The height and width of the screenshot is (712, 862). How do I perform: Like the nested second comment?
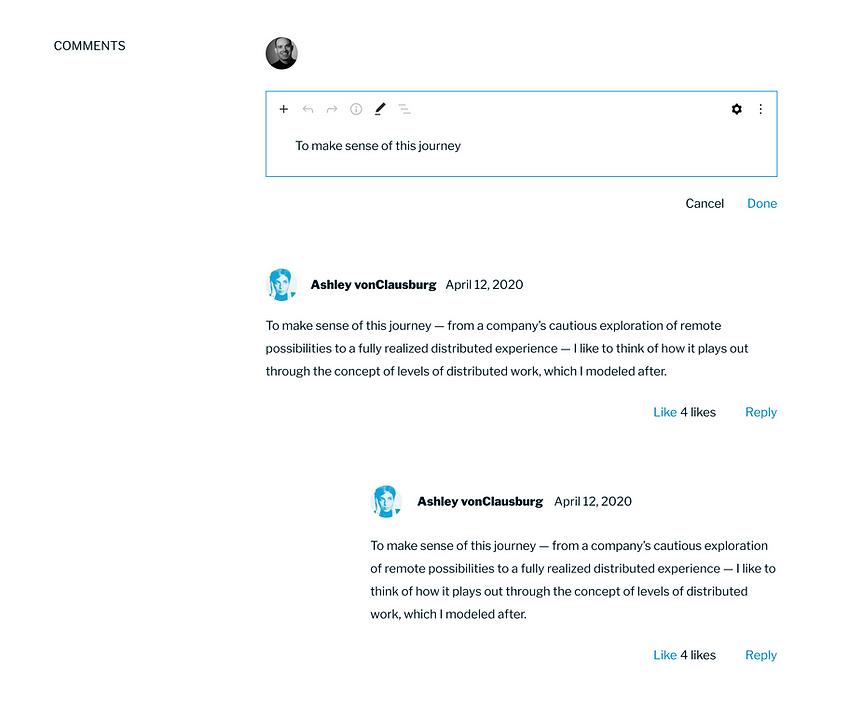coord(665,655)
